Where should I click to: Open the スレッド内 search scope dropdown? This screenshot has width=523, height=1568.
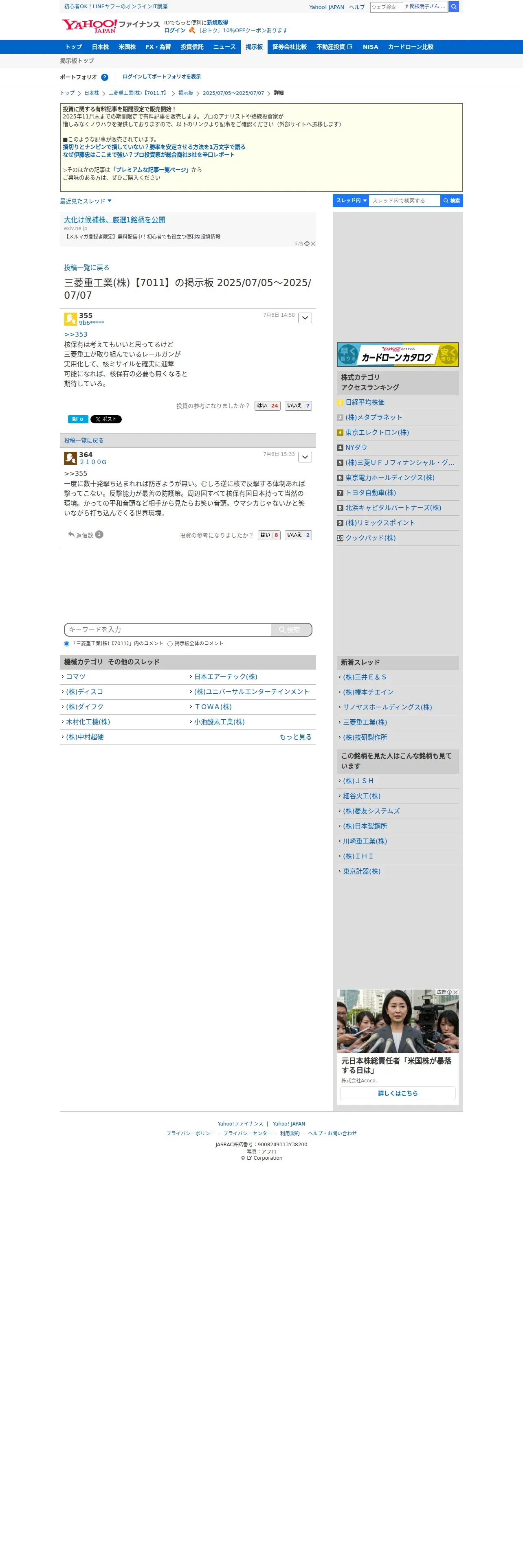tap(351, 200)
